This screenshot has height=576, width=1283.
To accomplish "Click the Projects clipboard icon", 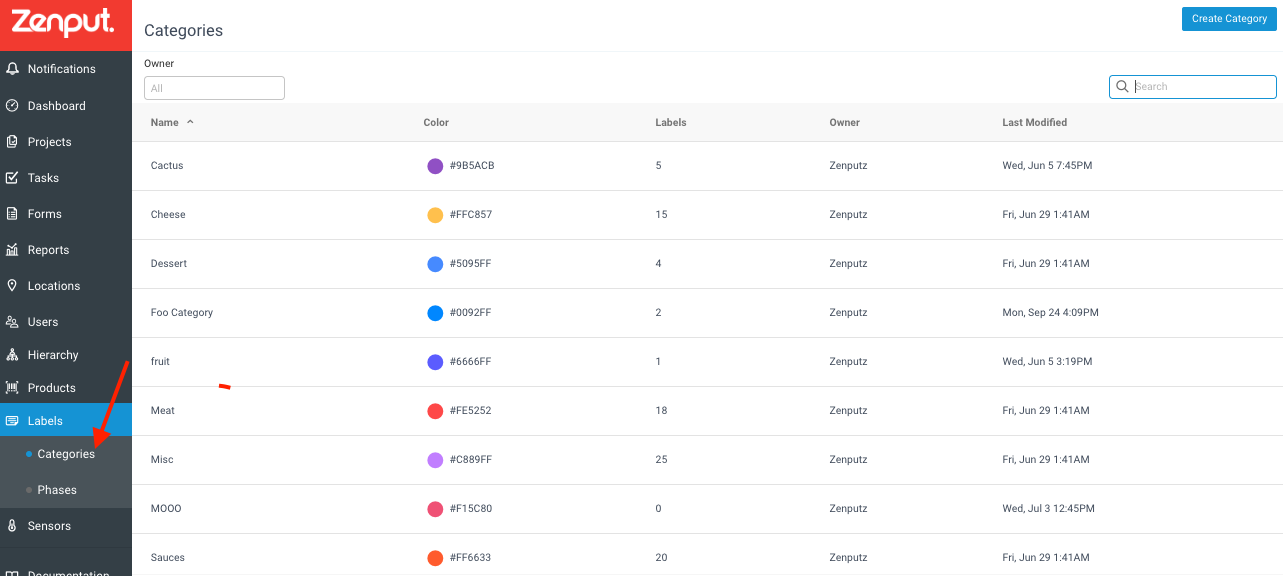I will [x=12, y=142].
